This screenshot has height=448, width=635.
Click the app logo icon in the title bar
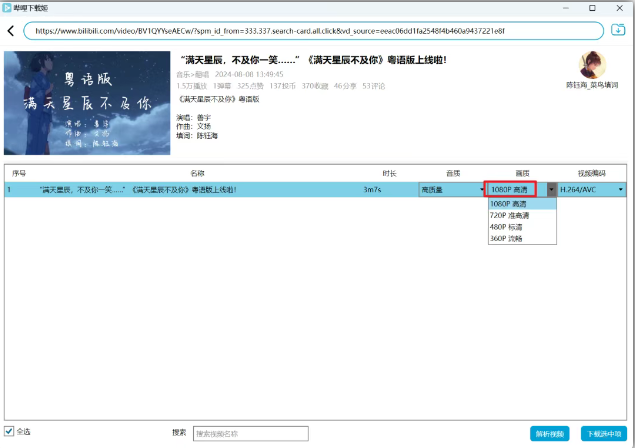tap(6, 8)
